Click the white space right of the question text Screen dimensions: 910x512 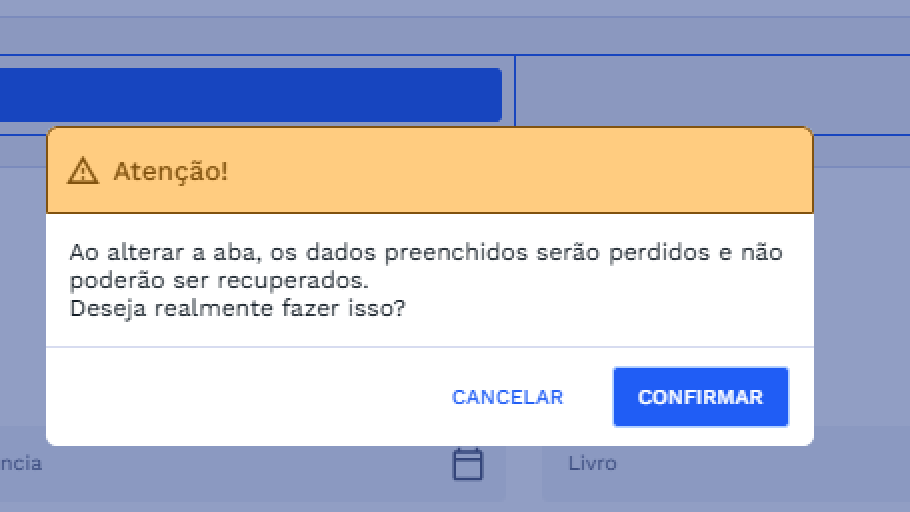point(600,308)
